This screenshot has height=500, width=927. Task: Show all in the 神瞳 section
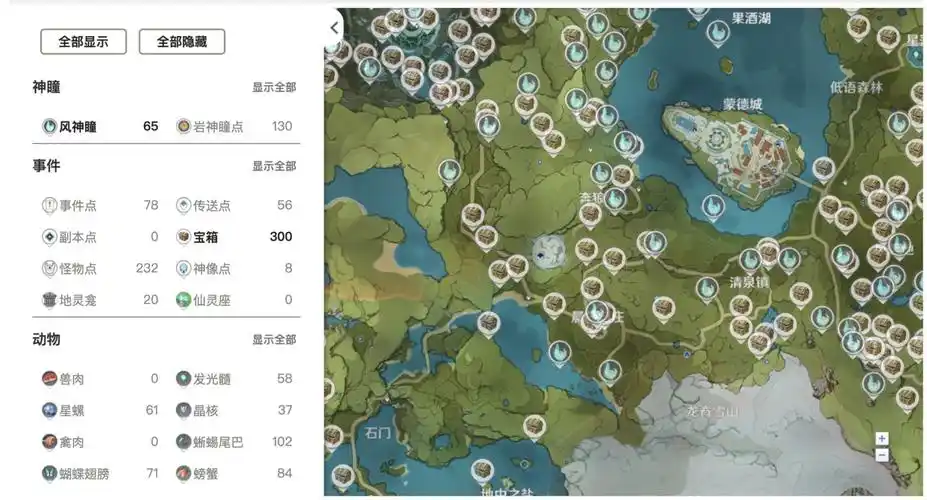click(274, 87)
